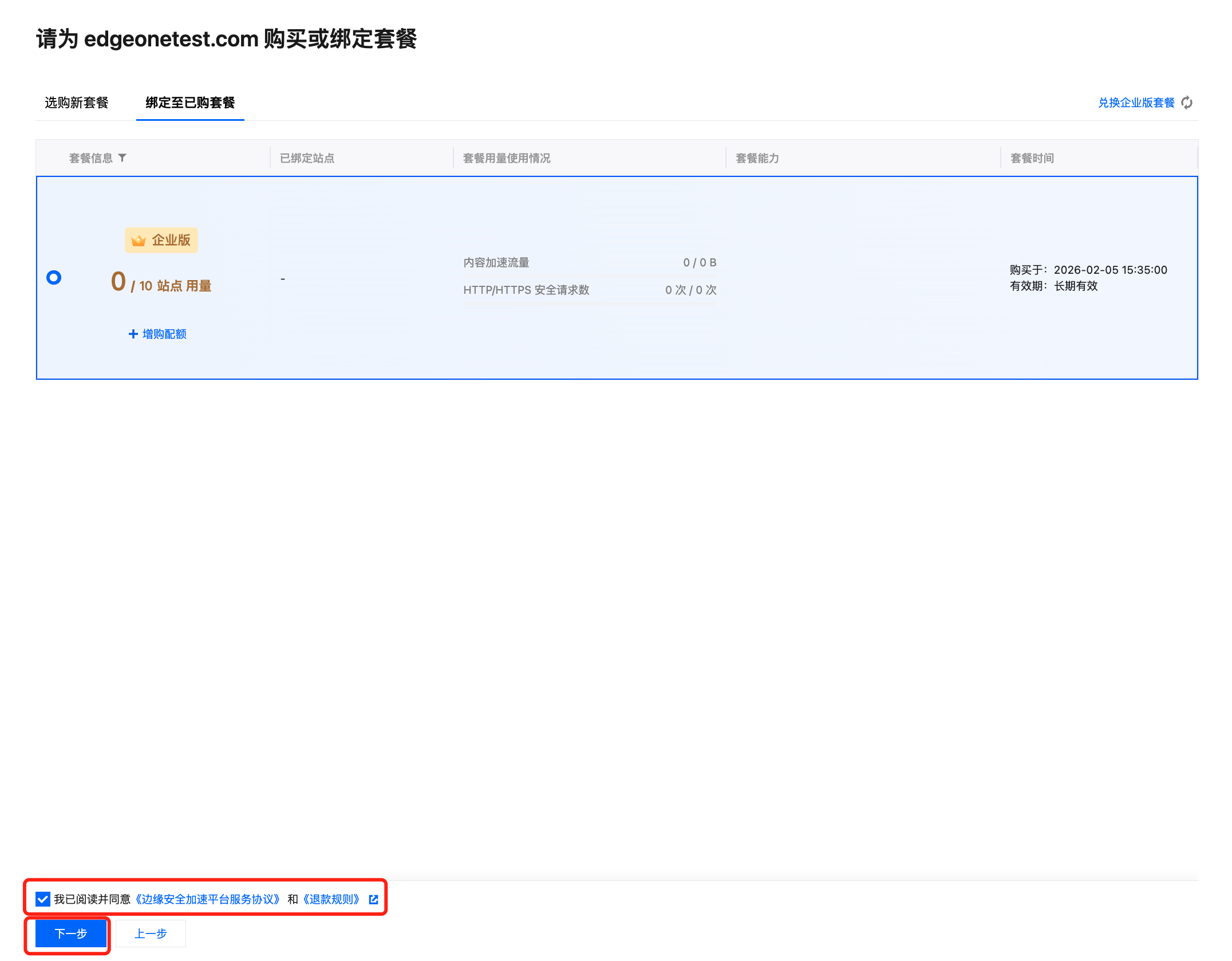Click the refresh icon beside 兑换企业版套餐
Image resolution: width=1232 pixels, height=961 pixels.
[1187, 103]
